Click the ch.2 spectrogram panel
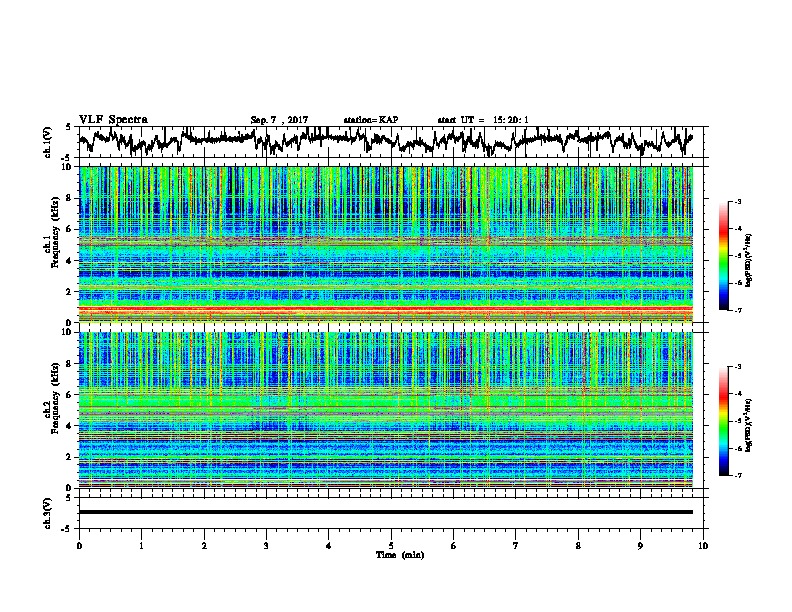Screen dimensions: 792x612 click(x=385, y=410)
